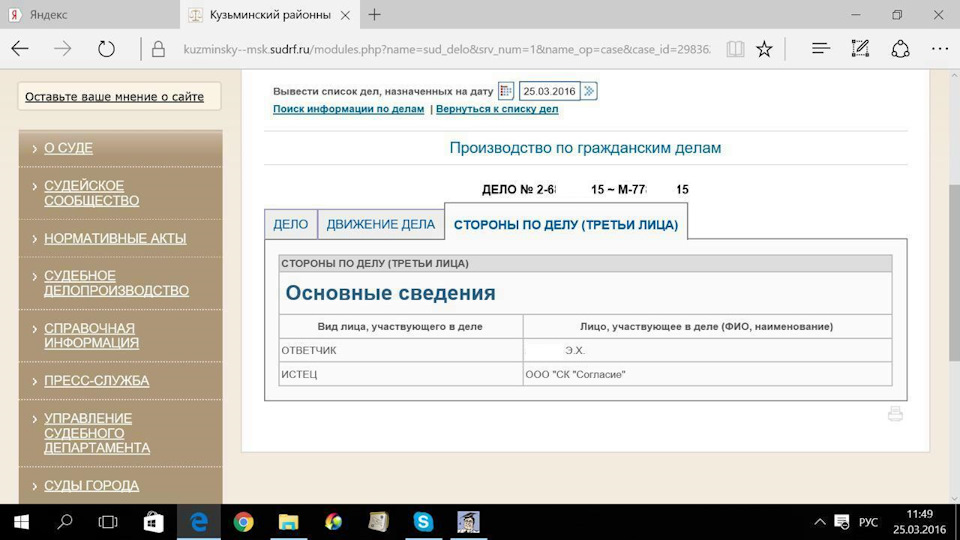Viewport: 960px width, 540px height.
Task: Open the Hub three-lines icon
Action: click(820, 48)
